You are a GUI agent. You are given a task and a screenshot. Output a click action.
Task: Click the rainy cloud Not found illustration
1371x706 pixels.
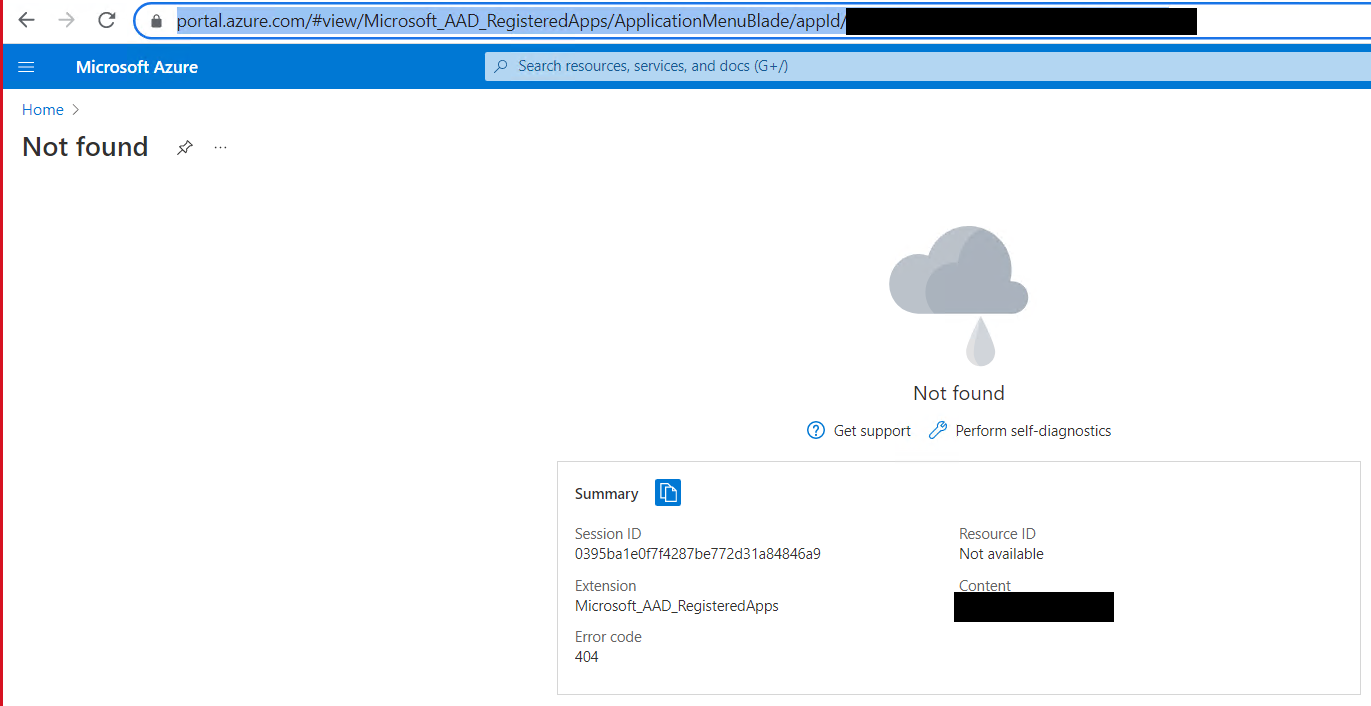[x=958, y=290]
